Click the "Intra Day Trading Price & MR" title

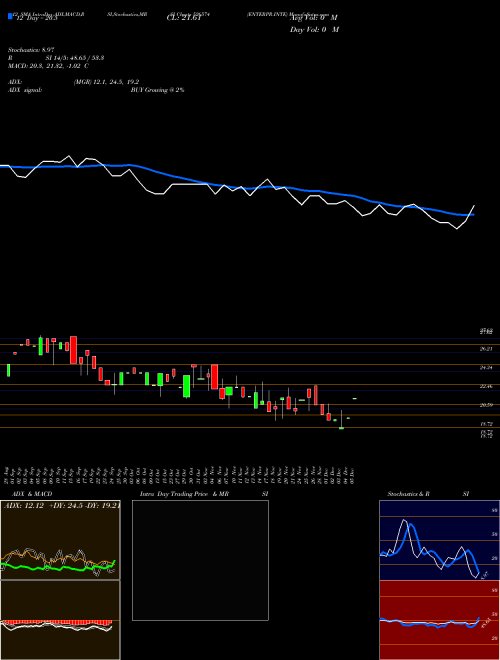(x=184, y=494)
